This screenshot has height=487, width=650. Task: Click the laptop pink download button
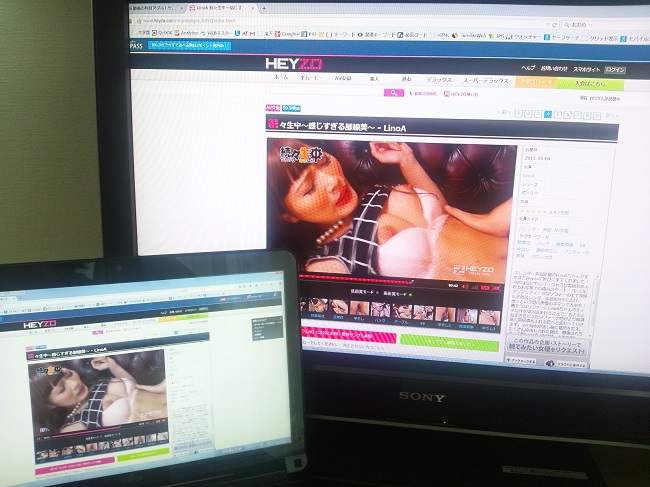[x=75, y=465]
